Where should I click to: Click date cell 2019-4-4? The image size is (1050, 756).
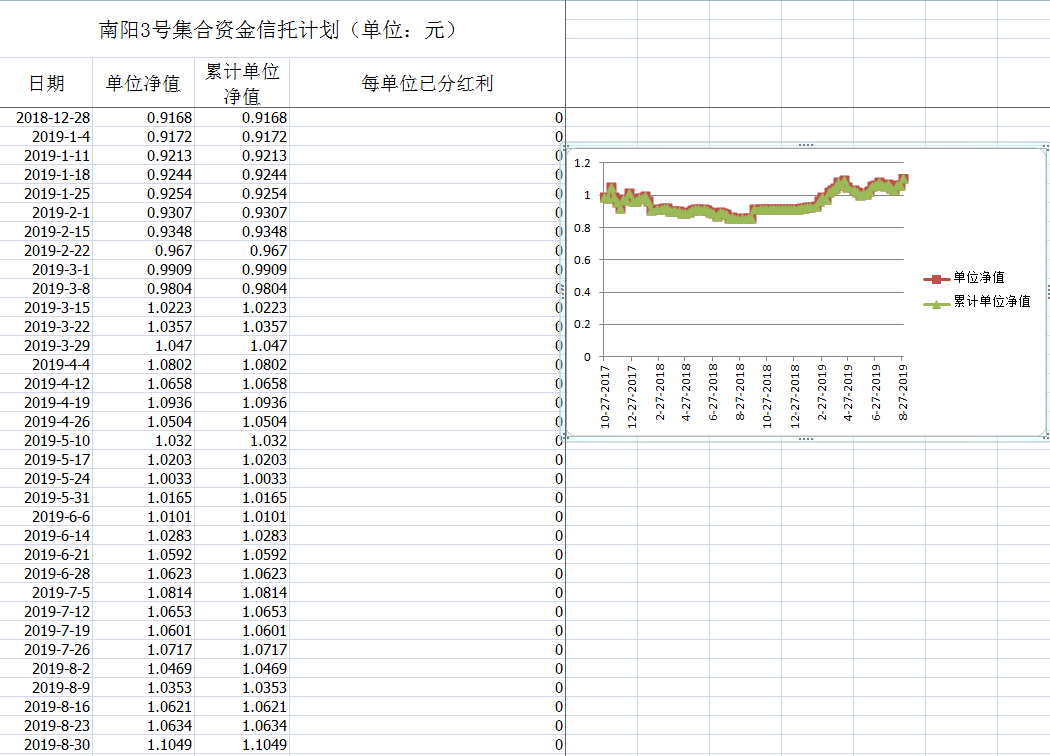coord(46,365)
